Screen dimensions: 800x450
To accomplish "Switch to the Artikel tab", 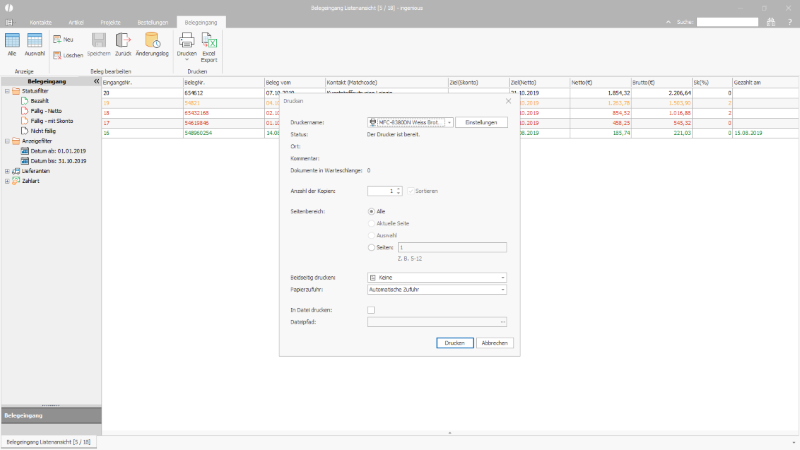I will pyautogui.click(x=76, y=22).
